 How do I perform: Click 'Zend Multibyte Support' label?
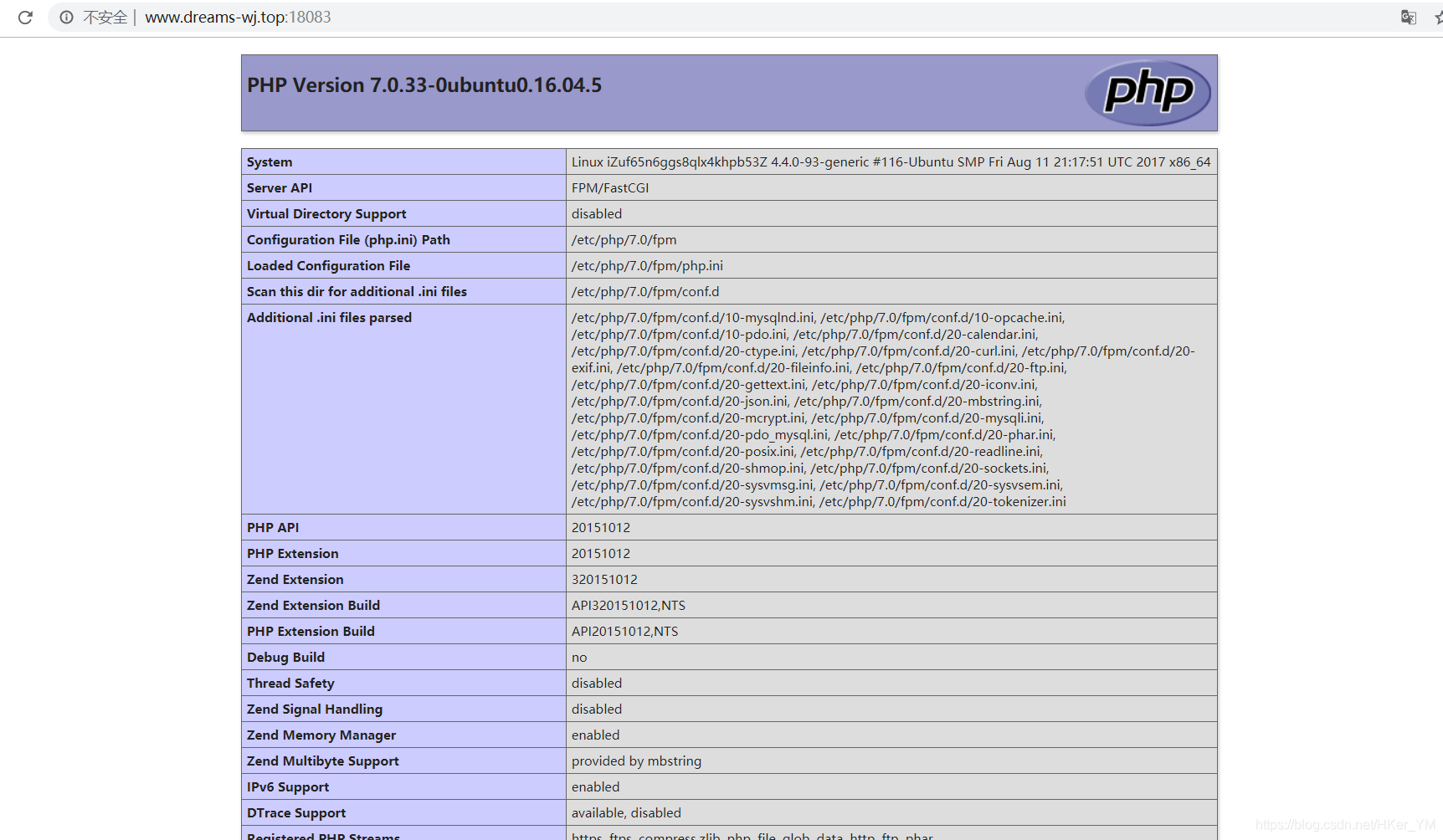pos(323,761)
